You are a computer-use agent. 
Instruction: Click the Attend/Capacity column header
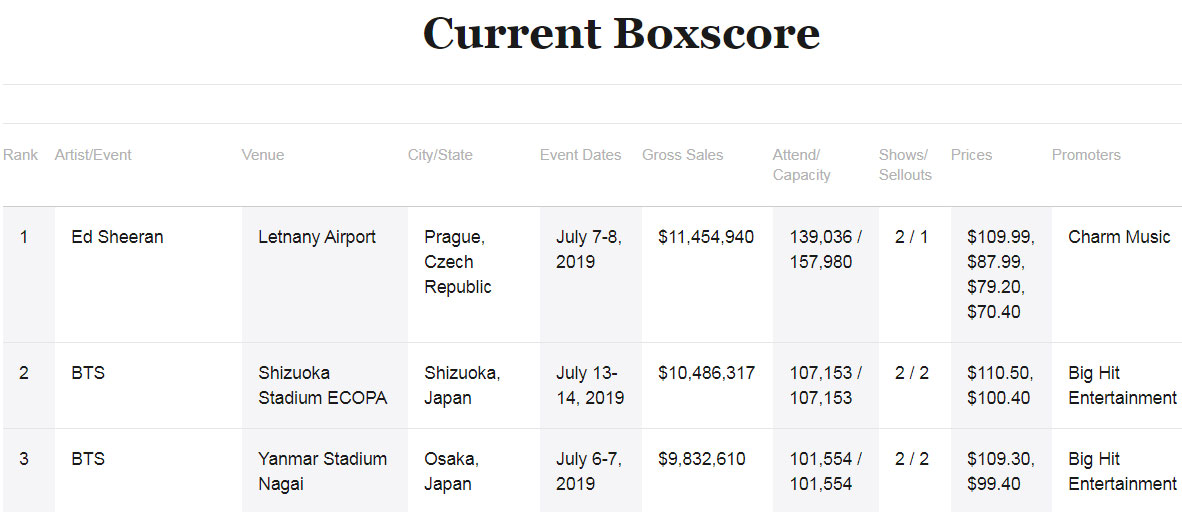(801, 164)
